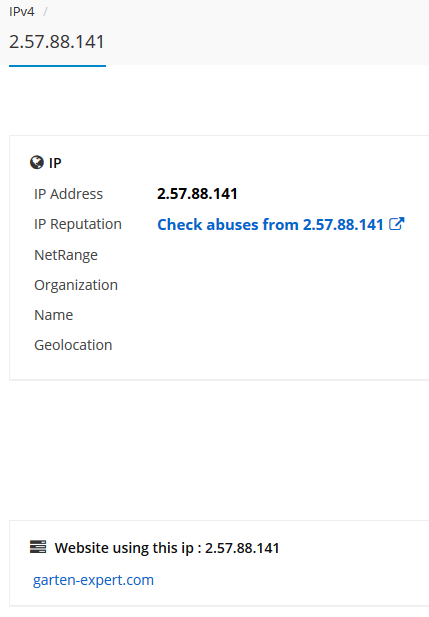
Task: Click the Website using this ip heading
Action: (x=167, y=548)
